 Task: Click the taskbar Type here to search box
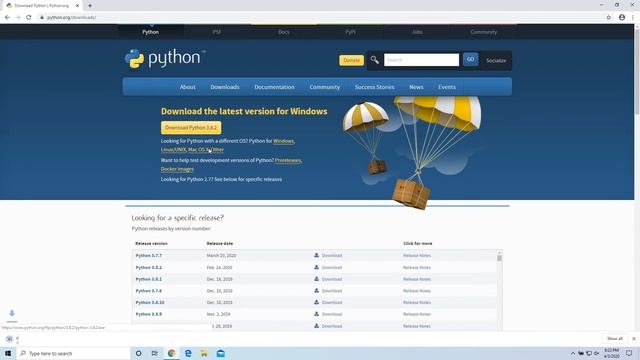[73, 353]
